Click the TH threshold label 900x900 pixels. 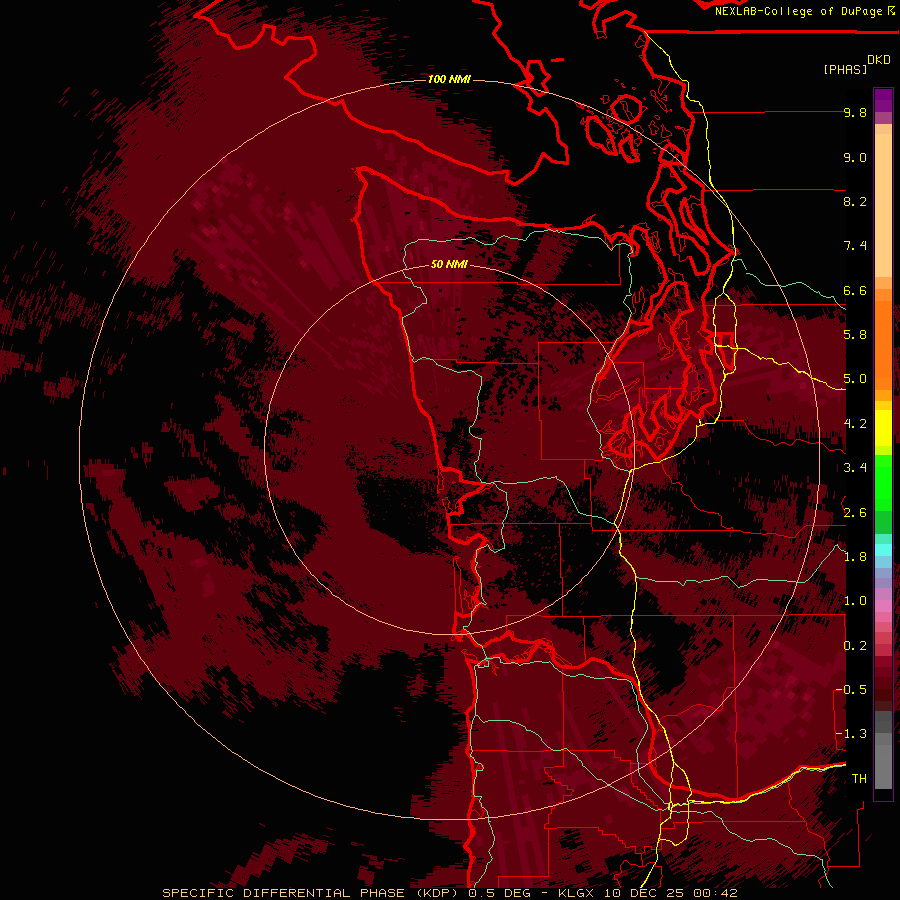tap(859, 779)
